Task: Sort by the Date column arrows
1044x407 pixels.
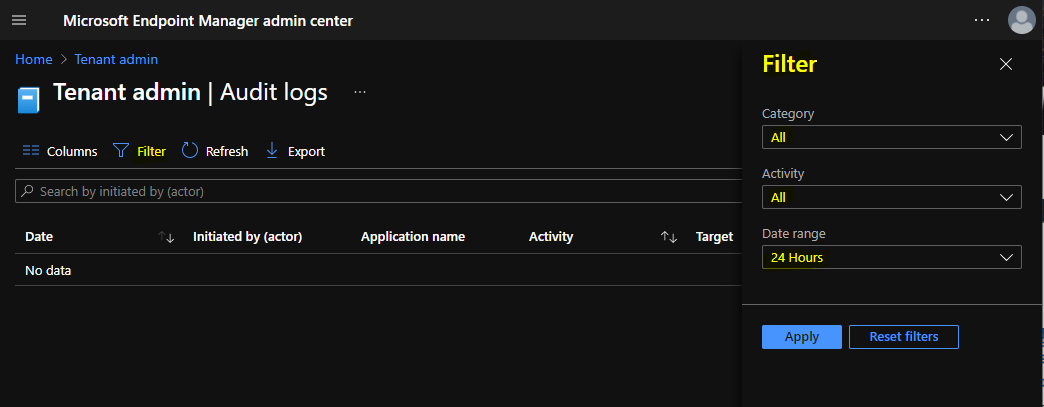Action: (x=166, y=237)
